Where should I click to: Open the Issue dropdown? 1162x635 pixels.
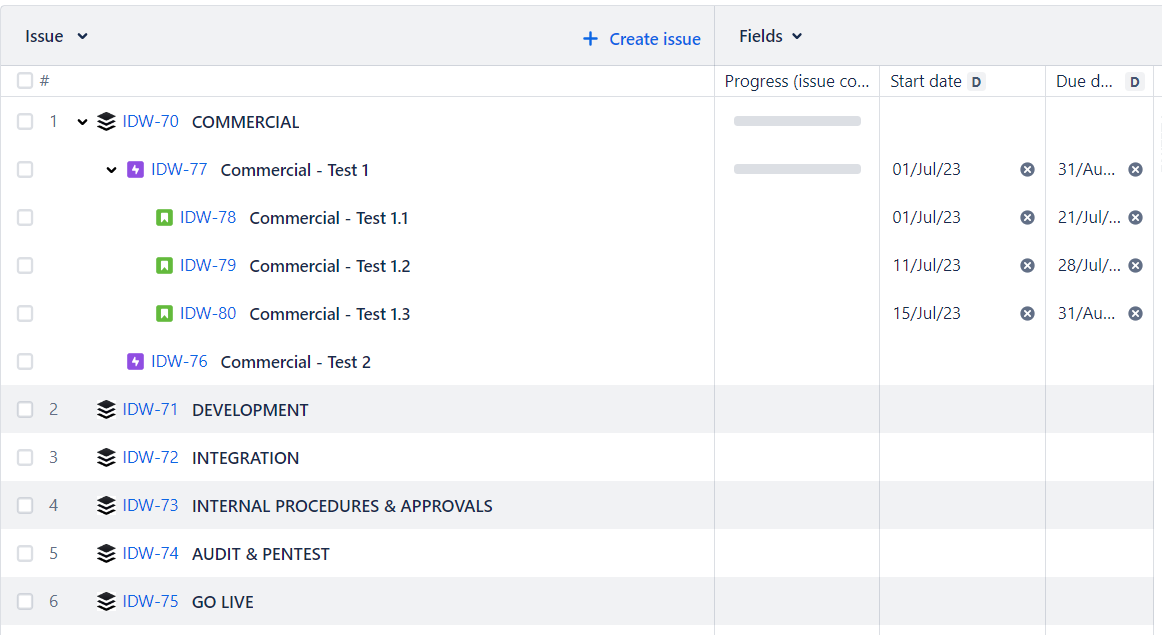56,36
